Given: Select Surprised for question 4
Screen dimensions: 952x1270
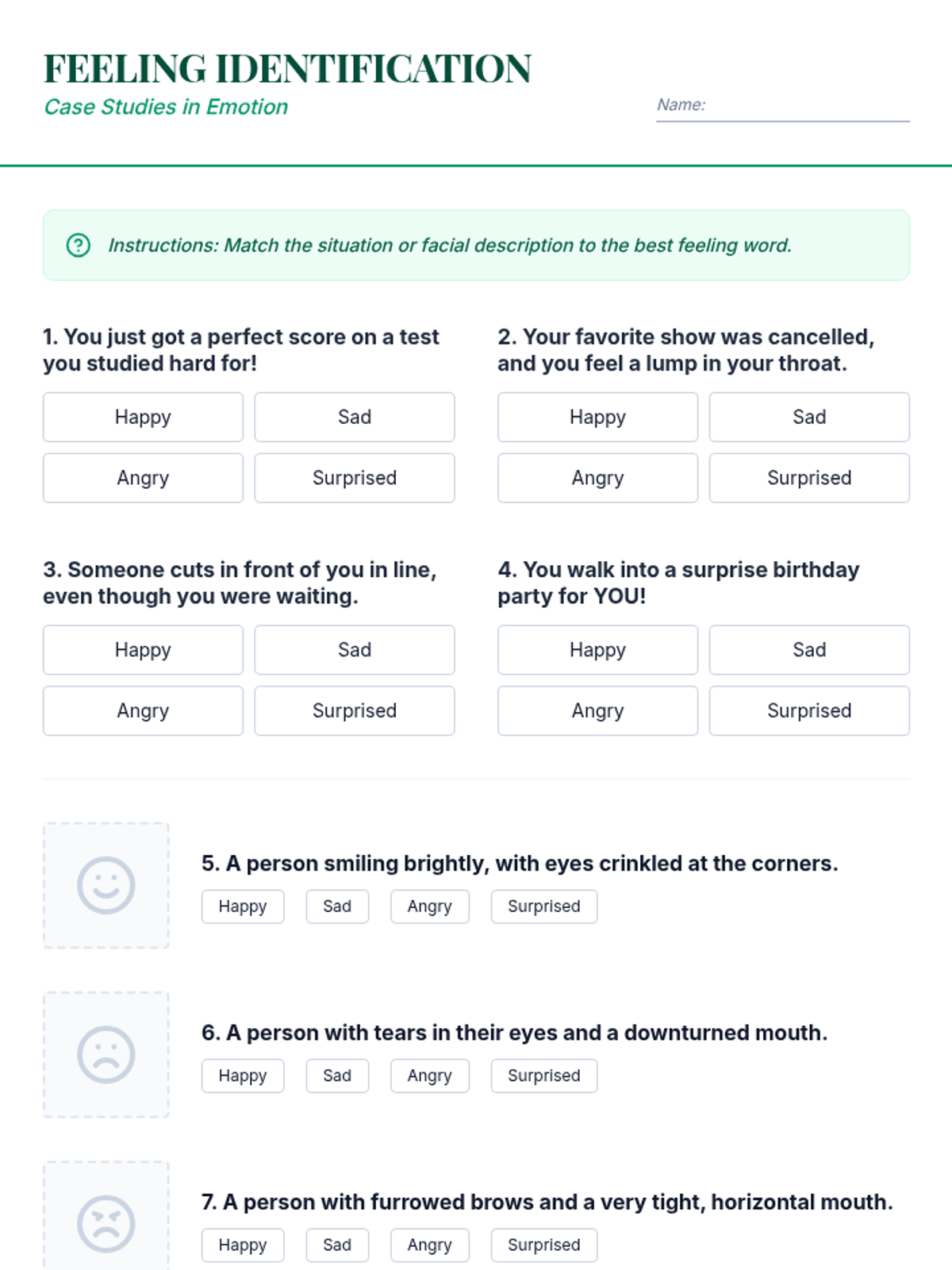Looking at the screenshot, I should (809, 710).
